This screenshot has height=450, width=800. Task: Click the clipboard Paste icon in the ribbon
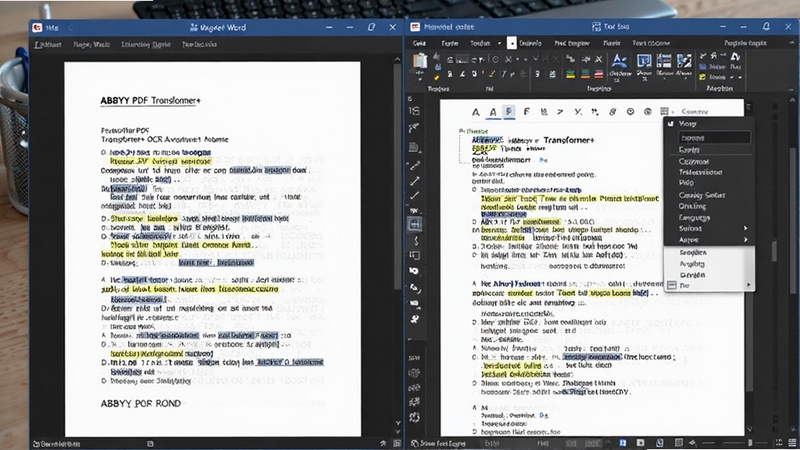click(x=419, y=62)
